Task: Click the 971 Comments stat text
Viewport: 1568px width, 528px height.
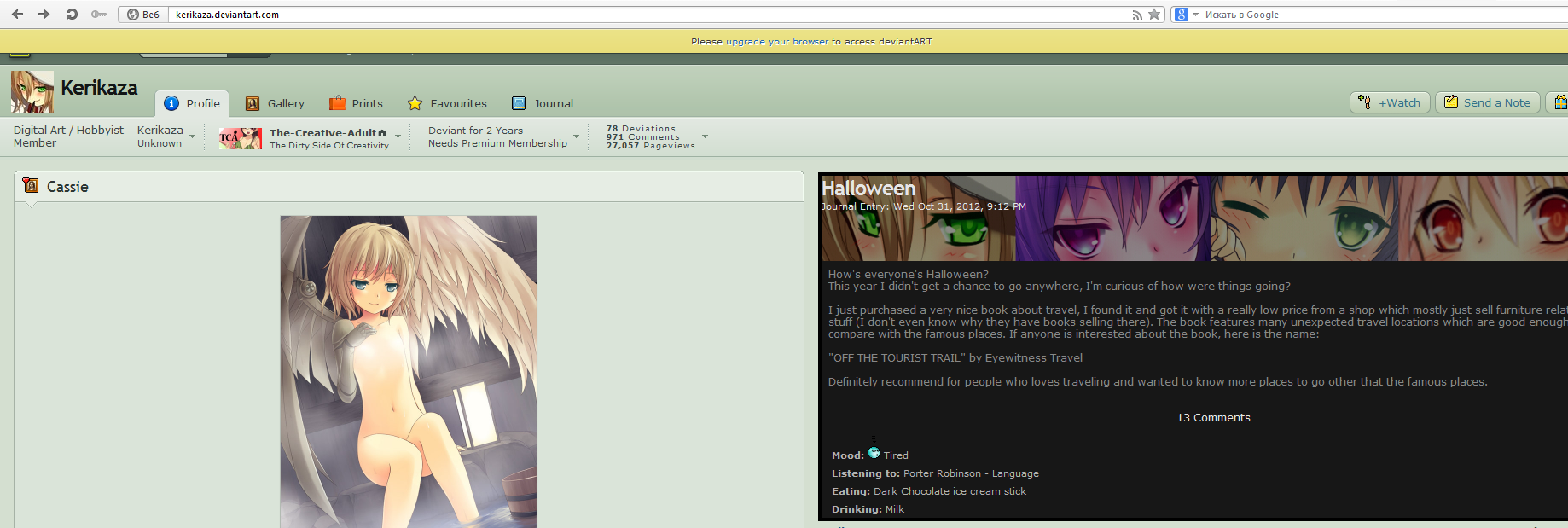Action: pos(643,137)
